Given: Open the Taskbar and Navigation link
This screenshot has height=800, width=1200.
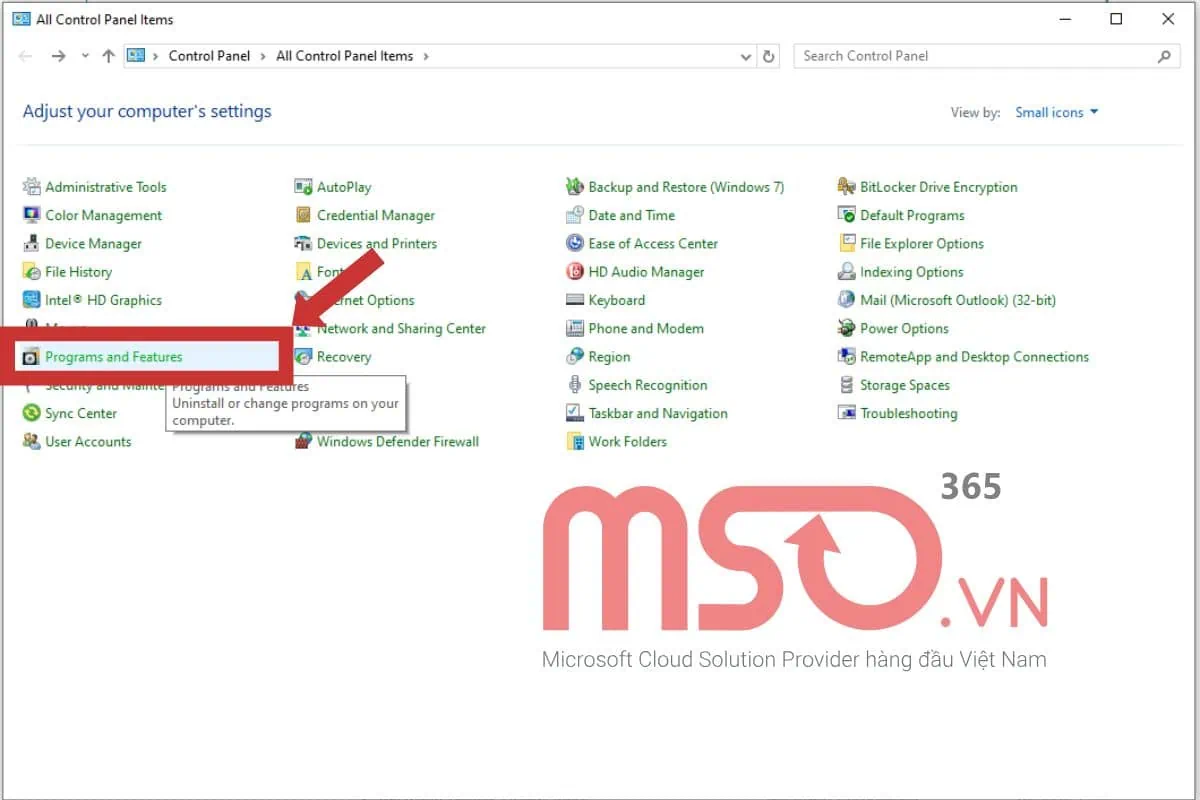Looking at the screenshot, I should point(657,414).
